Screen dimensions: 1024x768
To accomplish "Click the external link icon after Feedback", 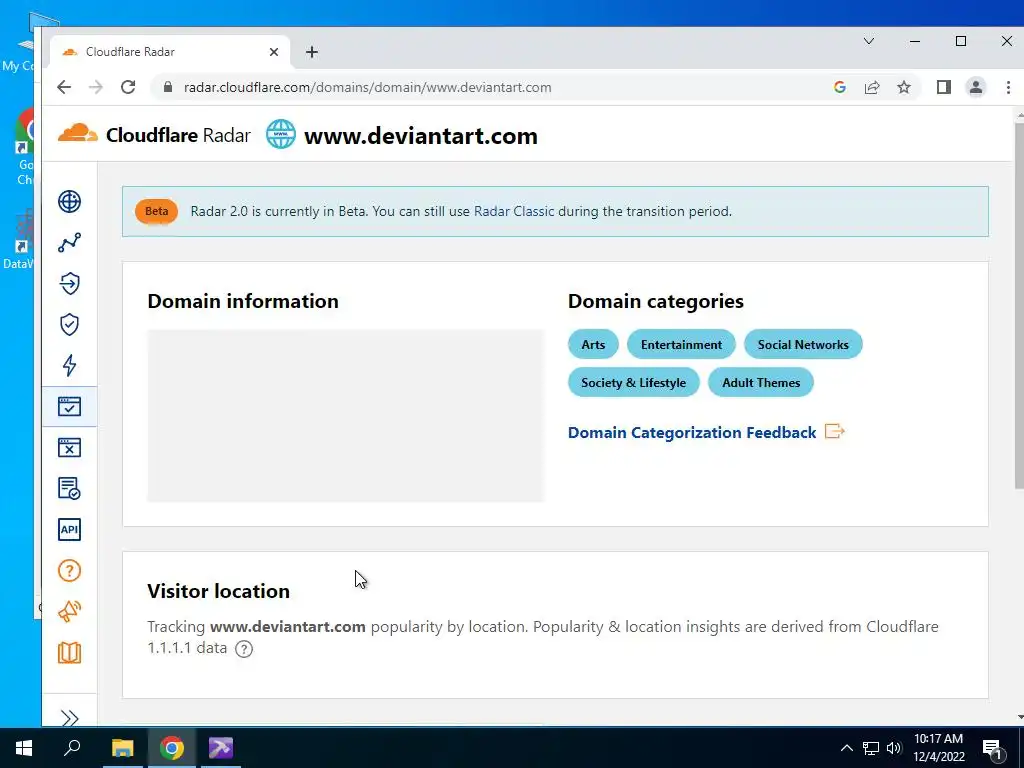I will (835, 432).
